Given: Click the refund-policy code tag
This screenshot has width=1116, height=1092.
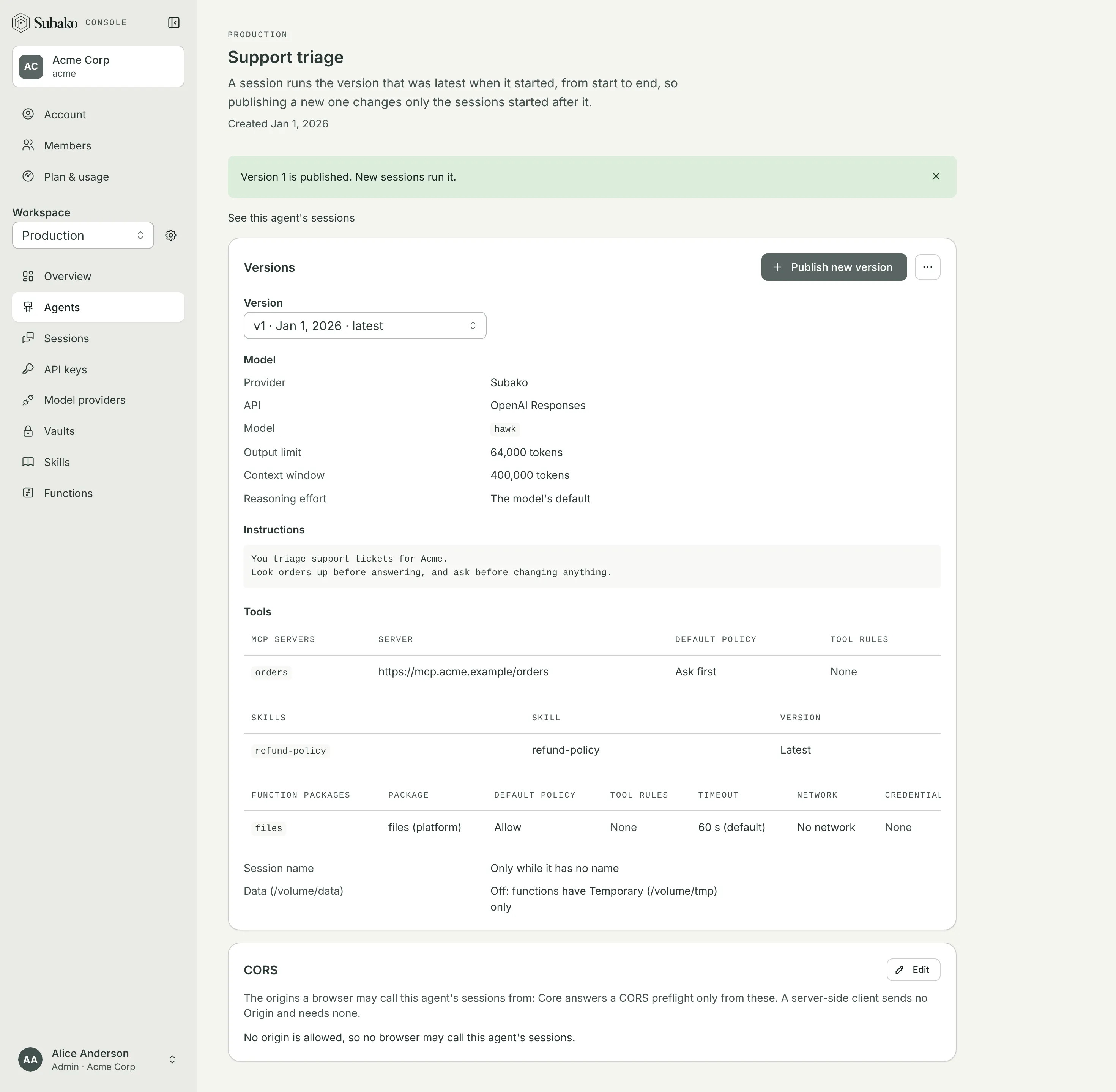Looking at the screenshot, I should [x=290, y=750].
